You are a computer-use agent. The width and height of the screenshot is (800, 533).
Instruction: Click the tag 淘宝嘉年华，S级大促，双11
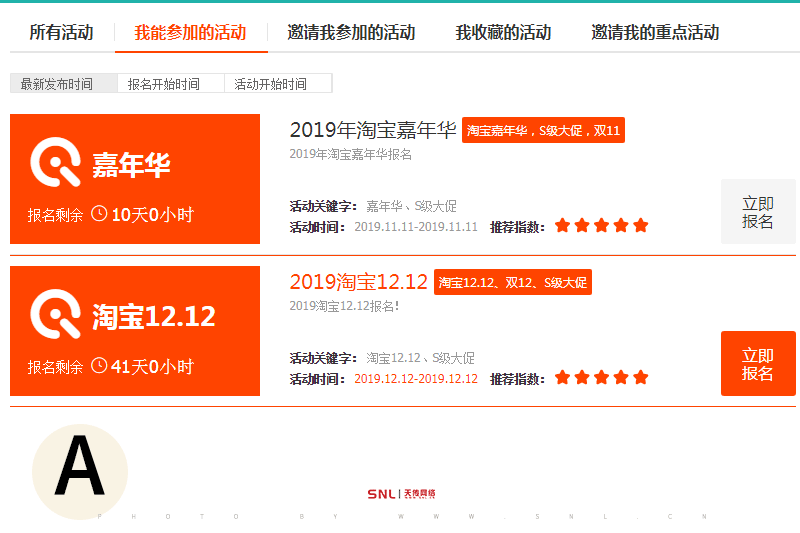pyautogui.click(x=543, y=131)
